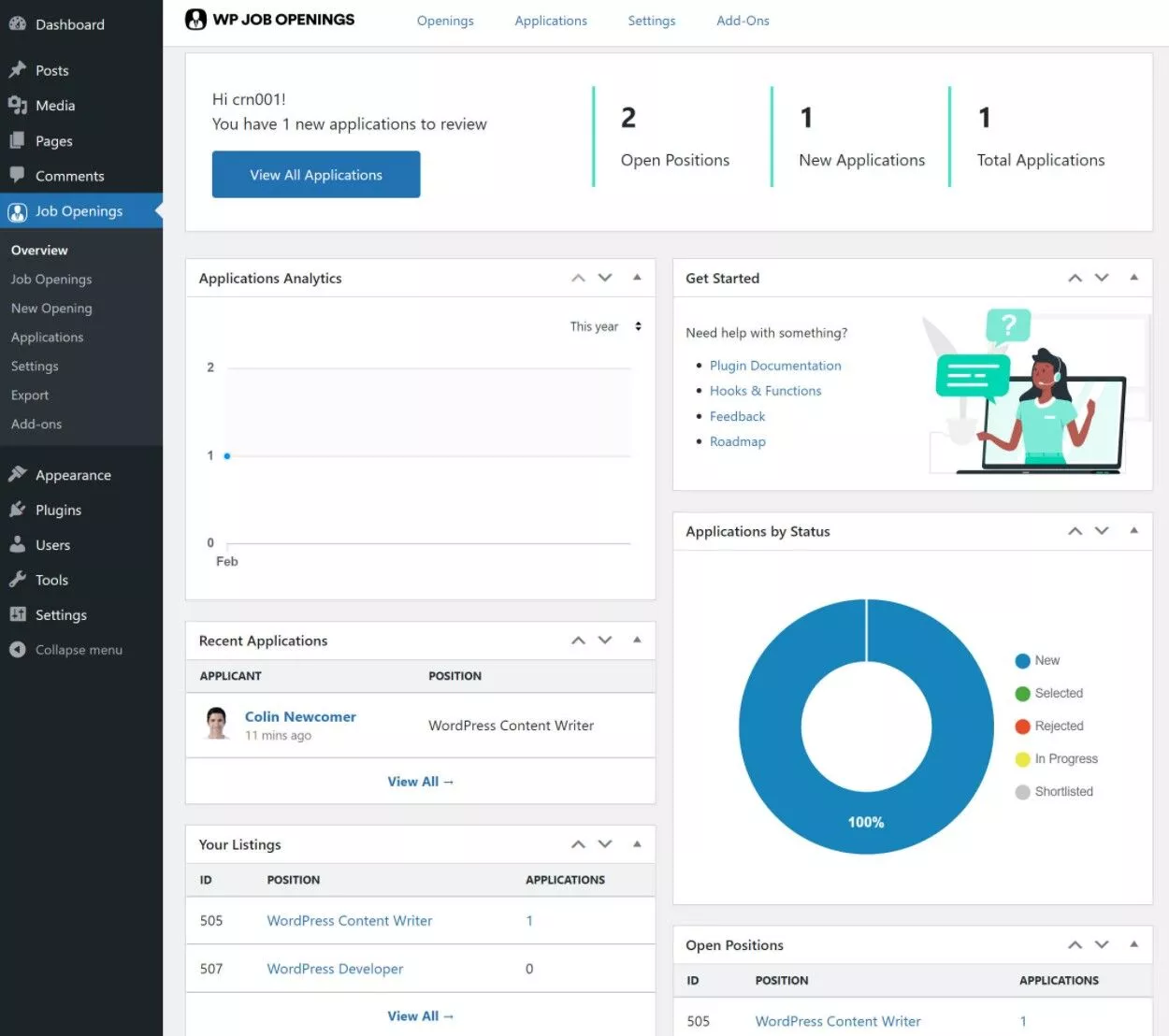Open the Feedback link

[x=738, y=416]
